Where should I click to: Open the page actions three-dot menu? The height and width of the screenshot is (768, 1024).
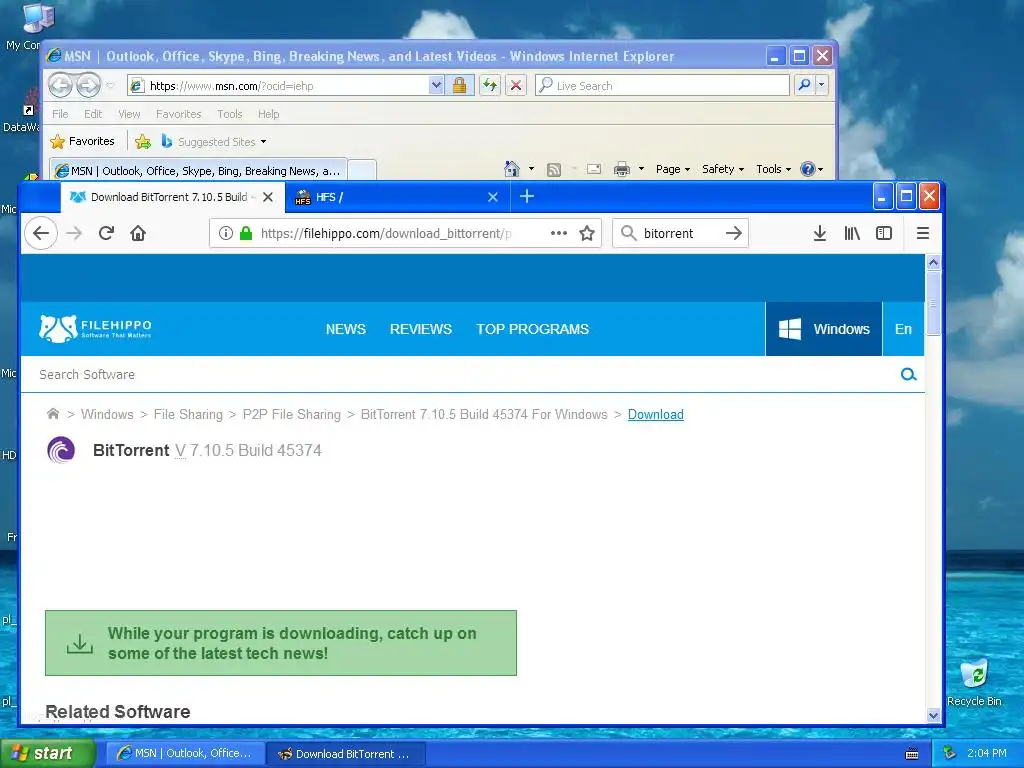coord(558,233)
